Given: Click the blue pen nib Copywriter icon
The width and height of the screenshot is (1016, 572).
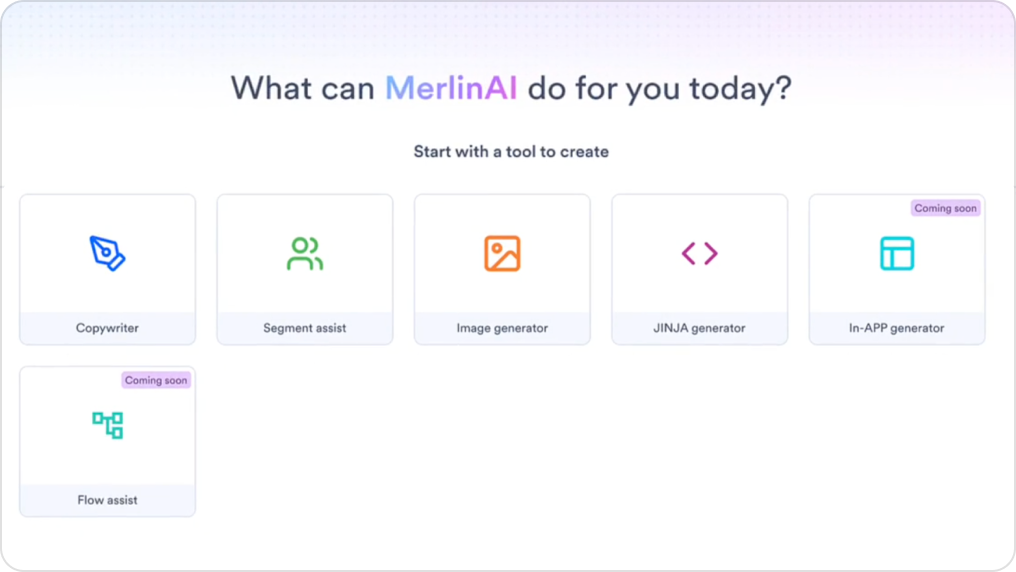Looking at the screenshot, I should pos(107,253).
